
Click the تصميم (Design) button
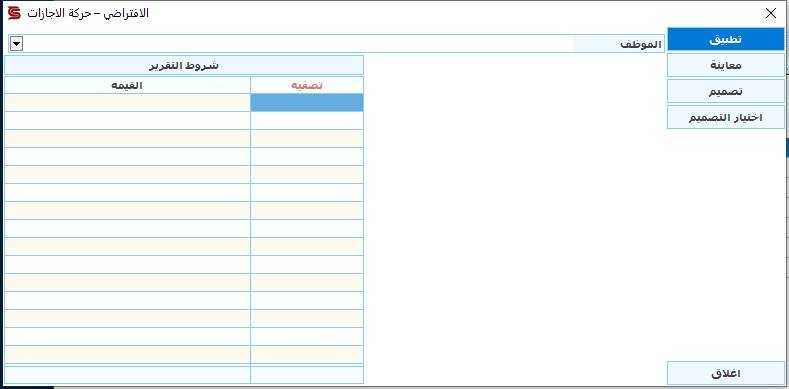(x=726, y=91)
